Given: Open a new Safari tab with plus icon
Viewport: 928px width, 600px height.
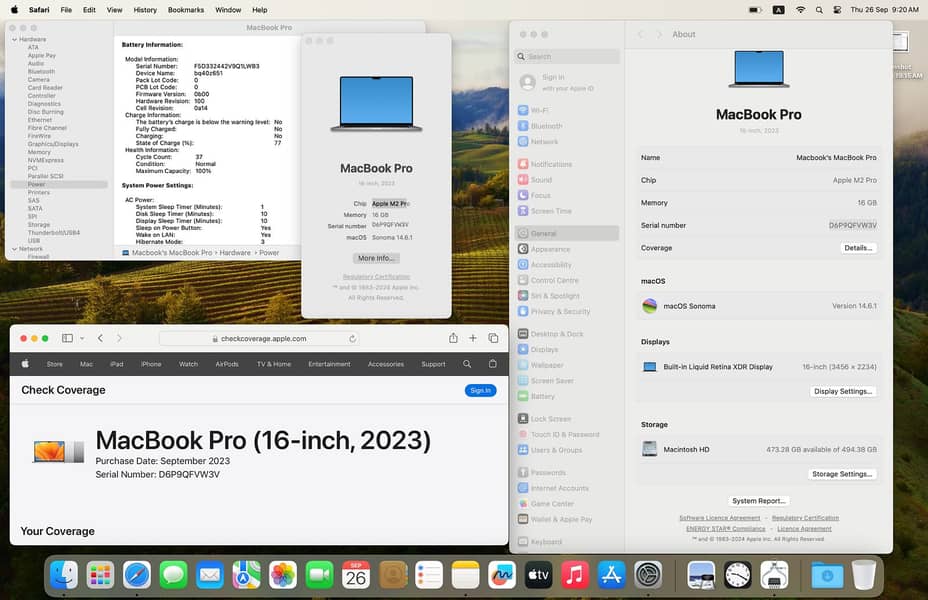Looking at the screenshot, I should [x=474, y=338].
